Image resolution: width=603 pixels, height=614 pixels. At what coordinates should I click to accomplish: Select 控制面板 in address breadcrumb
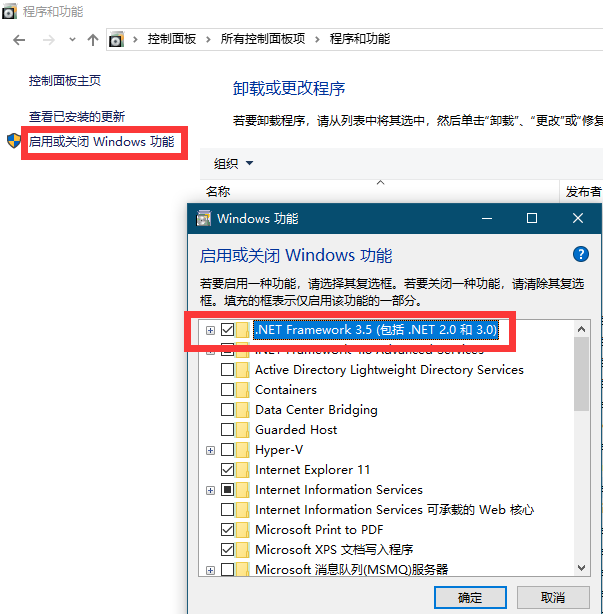pos(172,39)
